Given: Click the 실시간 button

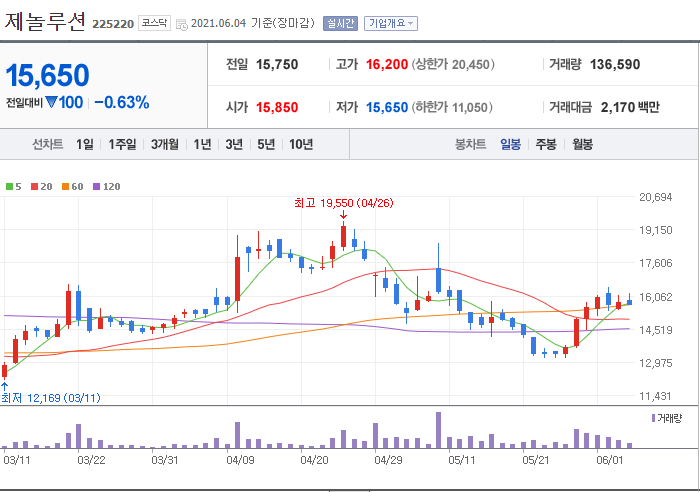Looking at the screenshot, I should pyautogui.click(x=340, y=23).
